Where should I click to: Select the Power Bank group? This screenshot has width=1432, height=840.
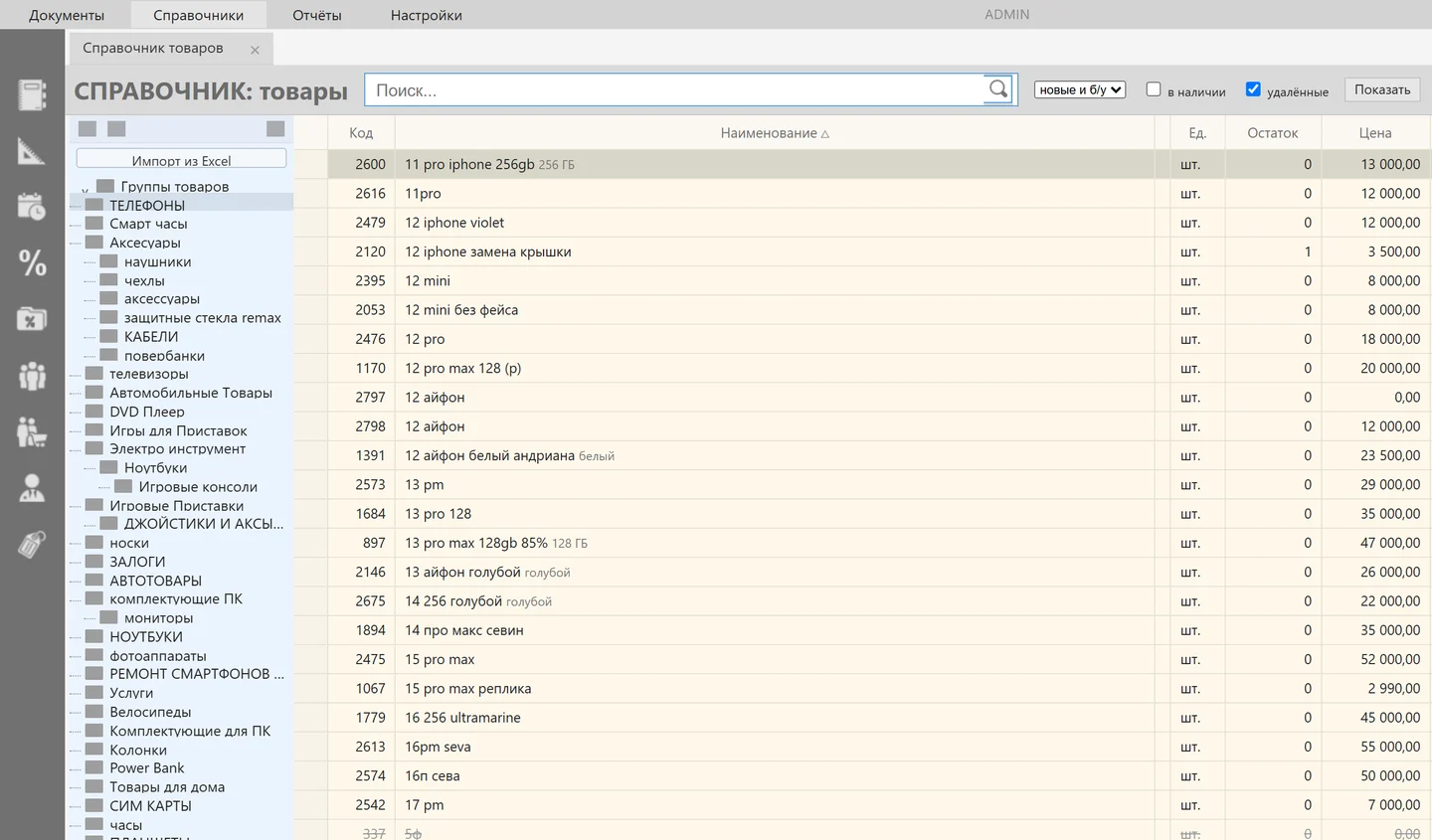coord(147,767)
